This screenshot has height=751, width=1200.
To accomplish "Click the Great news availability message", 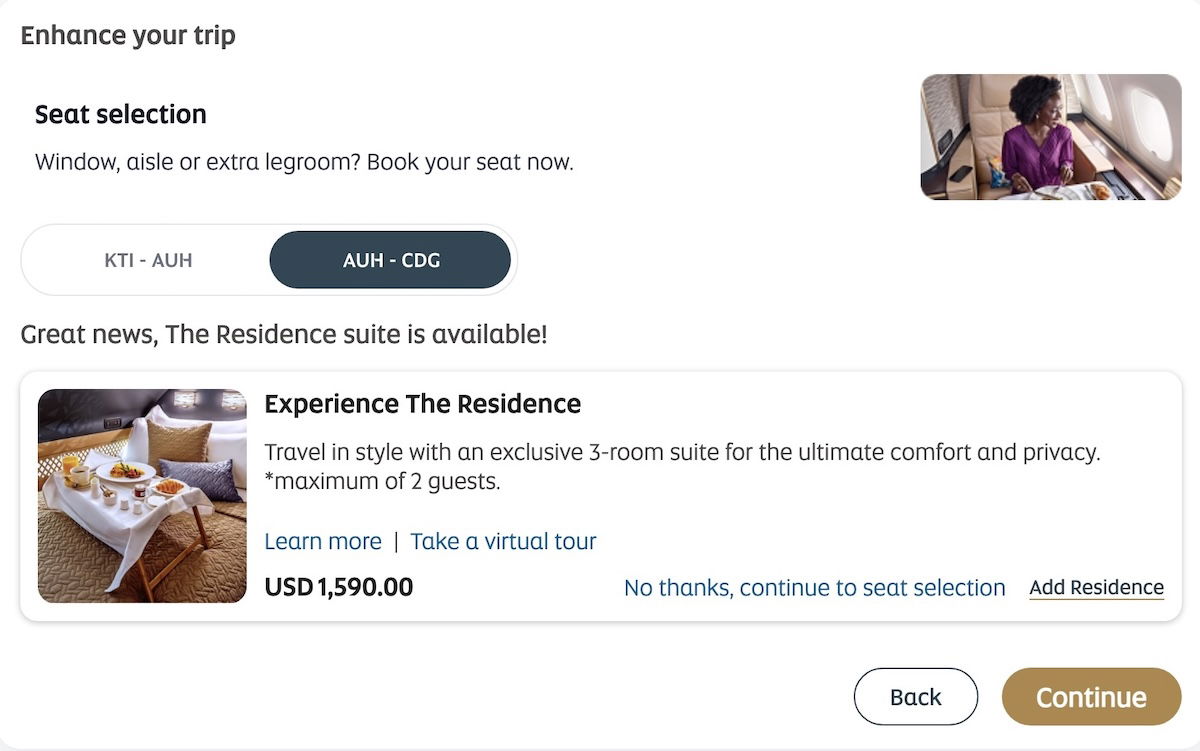I will (284, 334).
